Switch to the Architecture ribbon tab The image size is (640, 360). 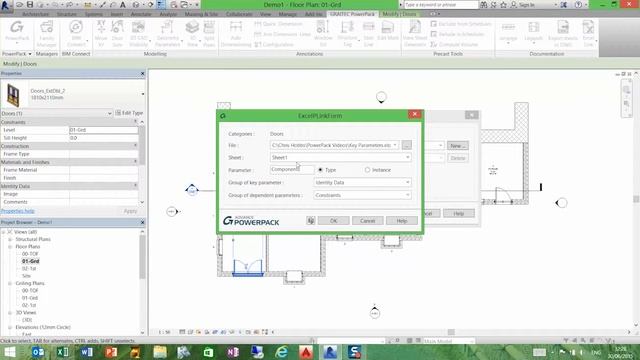(x=36, y=14)
